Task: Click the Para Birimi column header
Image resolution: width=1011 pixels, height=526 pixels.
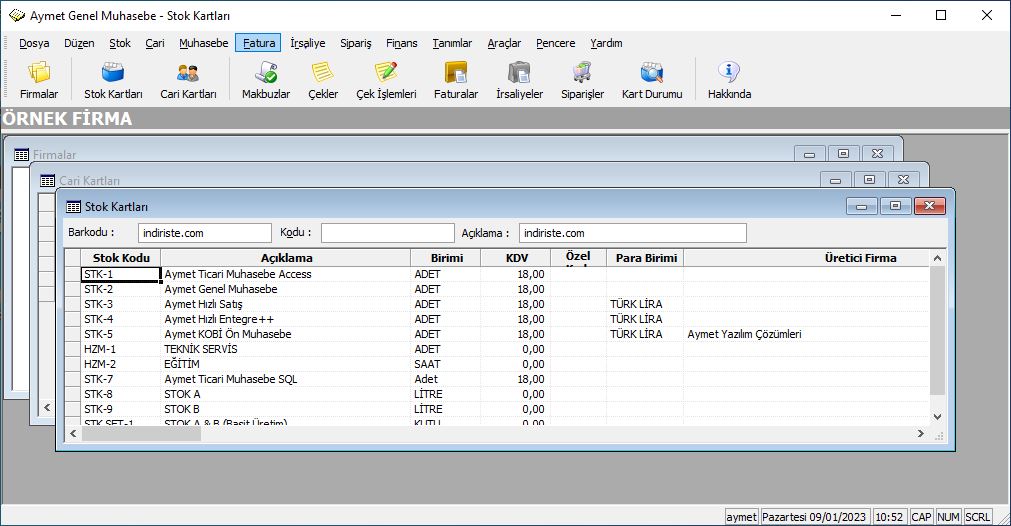Action: (x=645, y=258)
